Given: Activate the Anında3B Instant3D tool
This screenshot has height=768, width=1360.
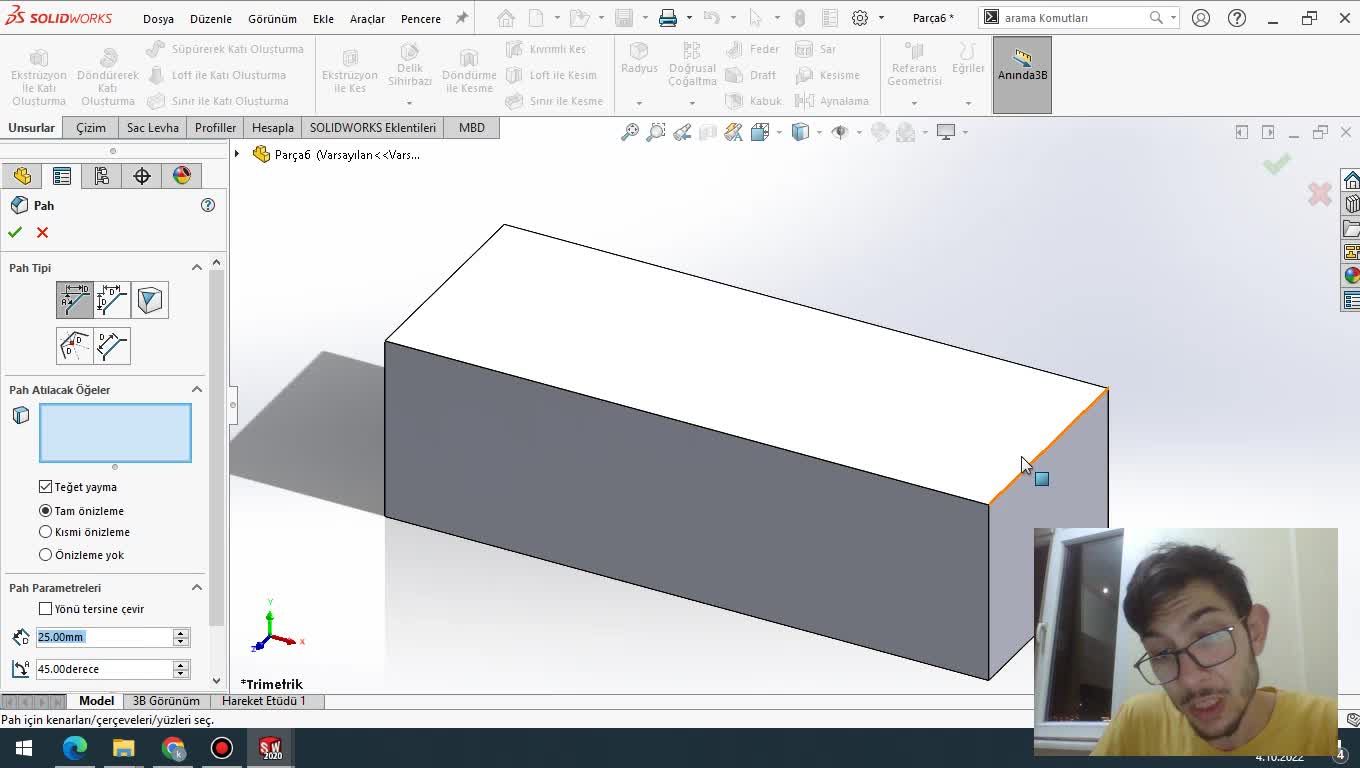Looking at the screenshot, I should 1022,75.
